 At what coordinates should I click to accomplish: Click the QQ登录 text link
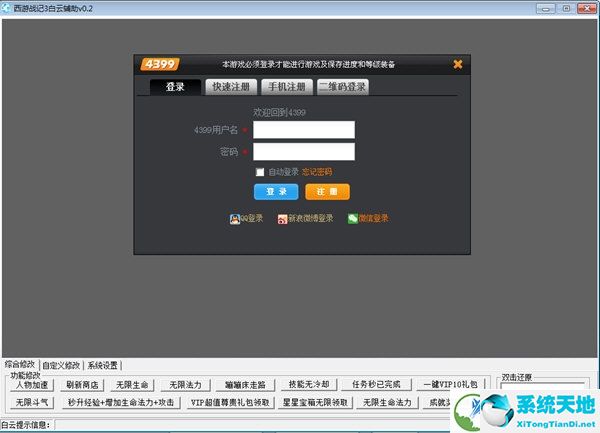(x=252, y=218)
